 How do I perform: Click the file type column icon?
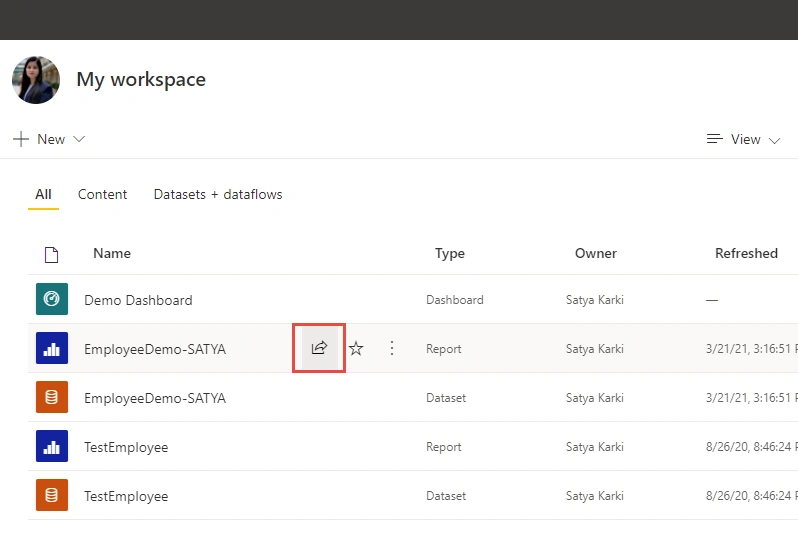[51, 254]
